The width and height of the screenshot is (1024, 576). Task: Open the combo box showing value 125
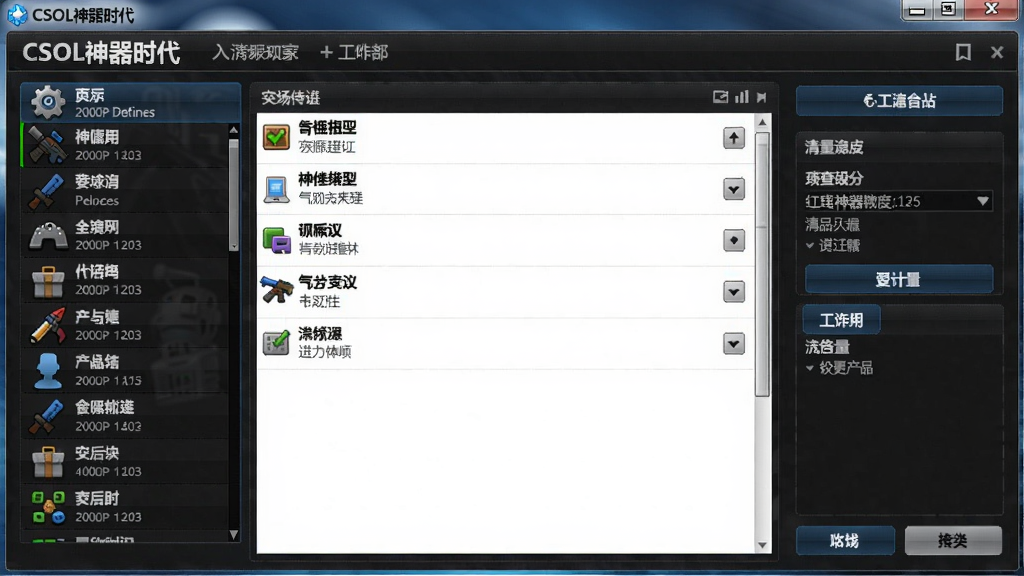click(899, 202)
